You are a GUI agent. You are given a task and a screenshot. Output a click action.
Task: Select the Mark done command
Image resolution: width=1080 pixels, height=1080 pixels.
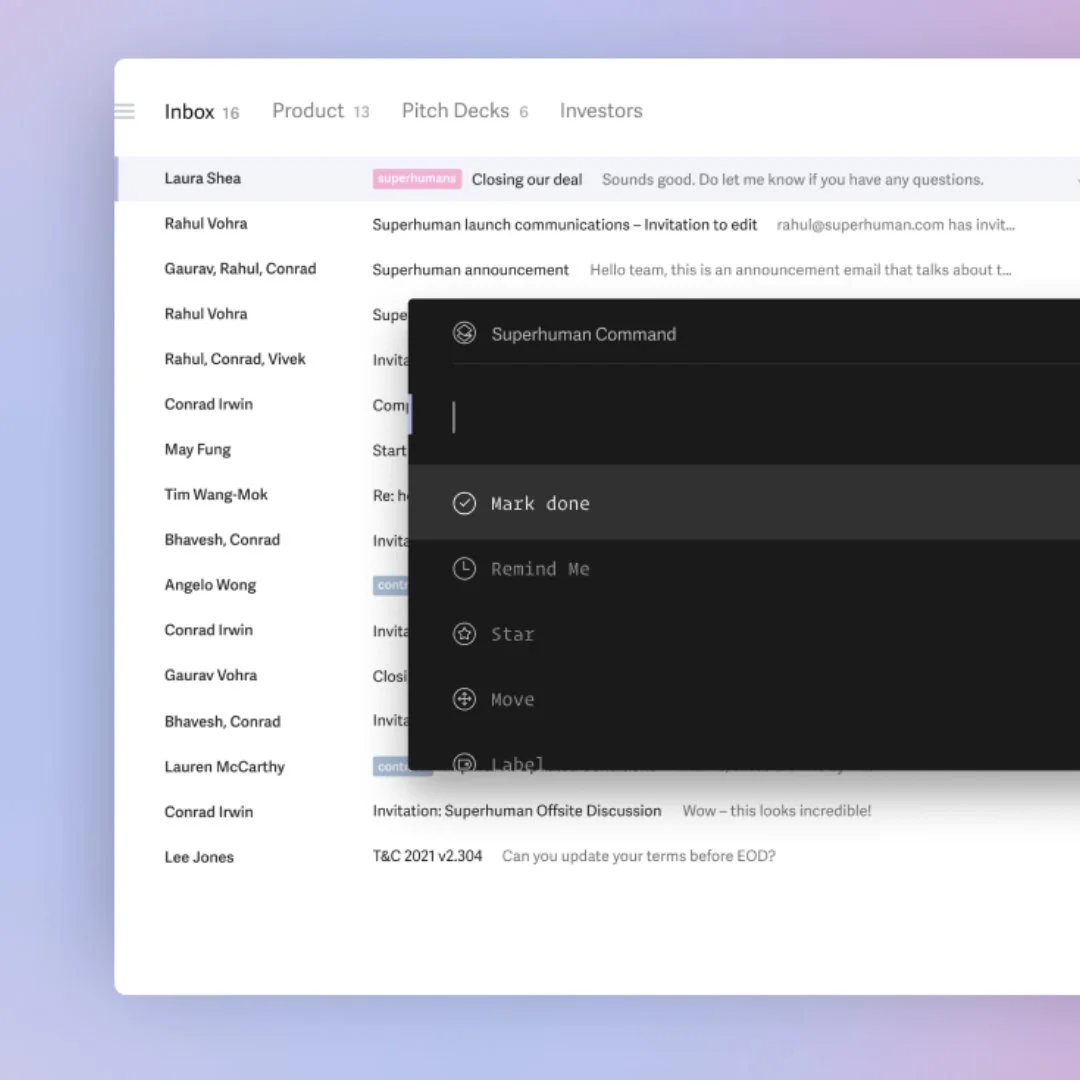point(744,503)
